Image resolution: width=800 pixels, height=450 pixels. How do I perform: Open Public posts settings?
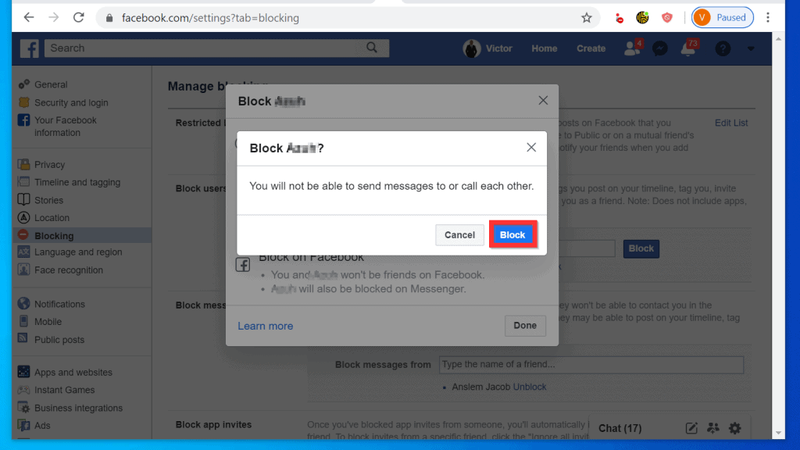point(59,340)
